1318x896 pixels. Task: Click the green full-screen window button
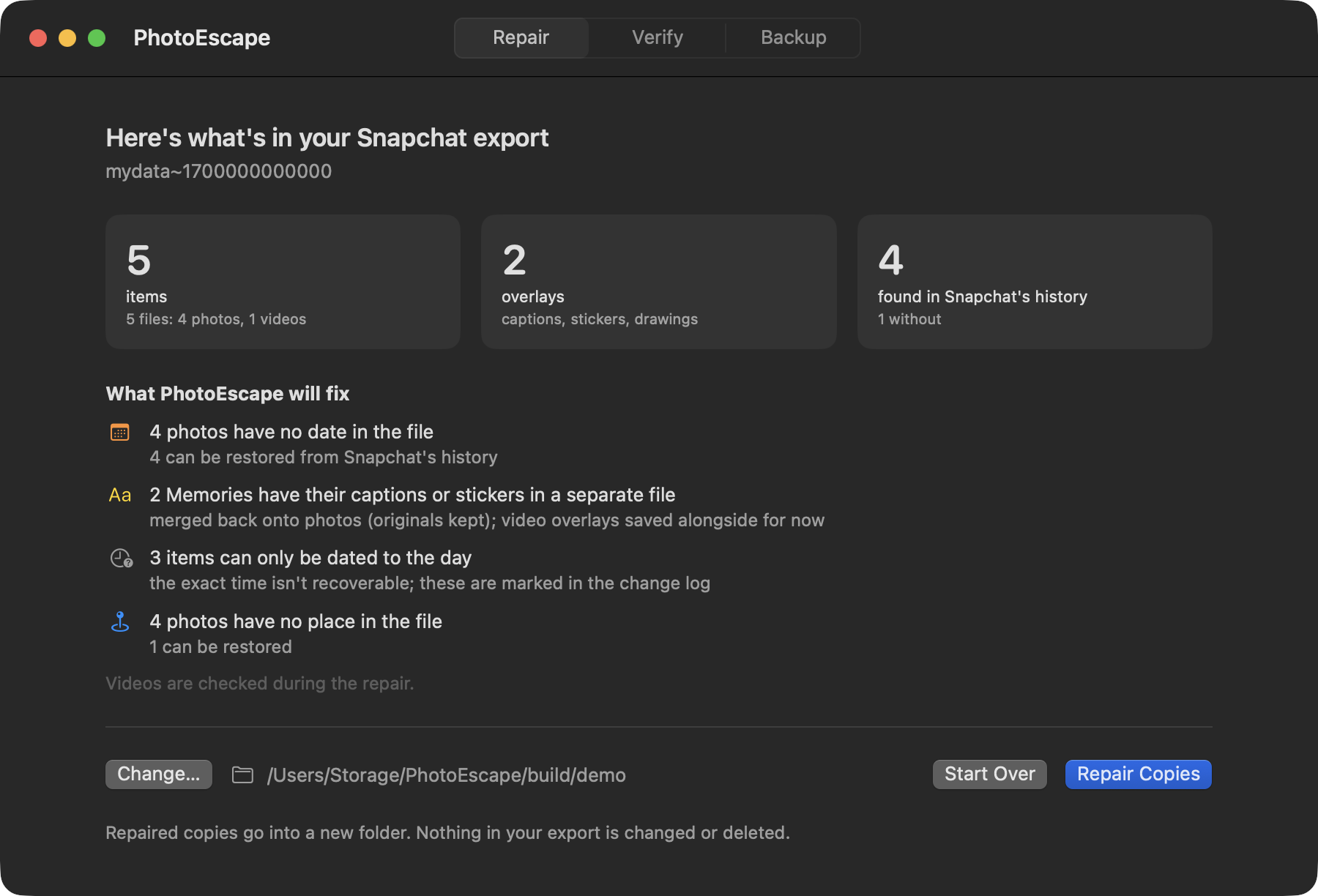click(97, 38)
